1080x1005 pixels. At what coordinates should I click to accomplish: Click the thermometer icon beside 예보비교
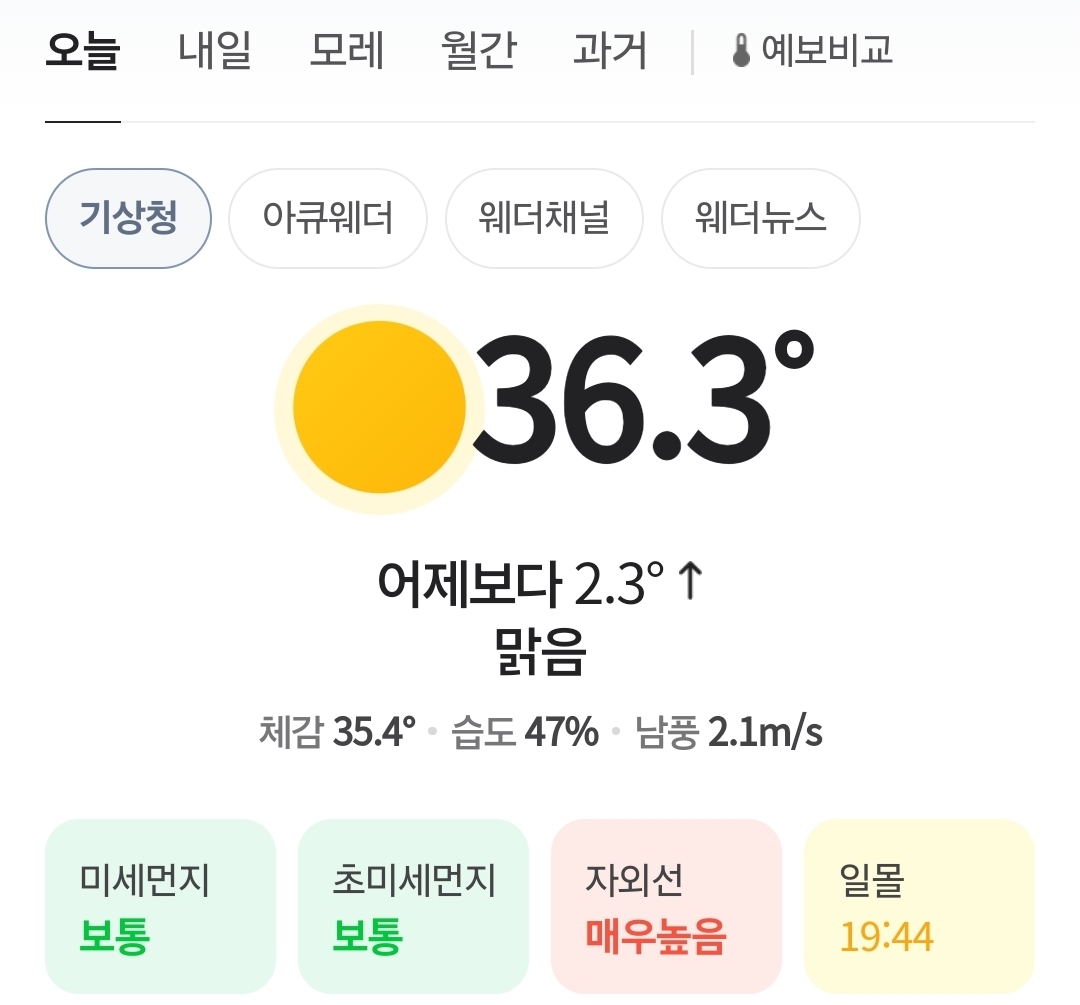(741, 51)
